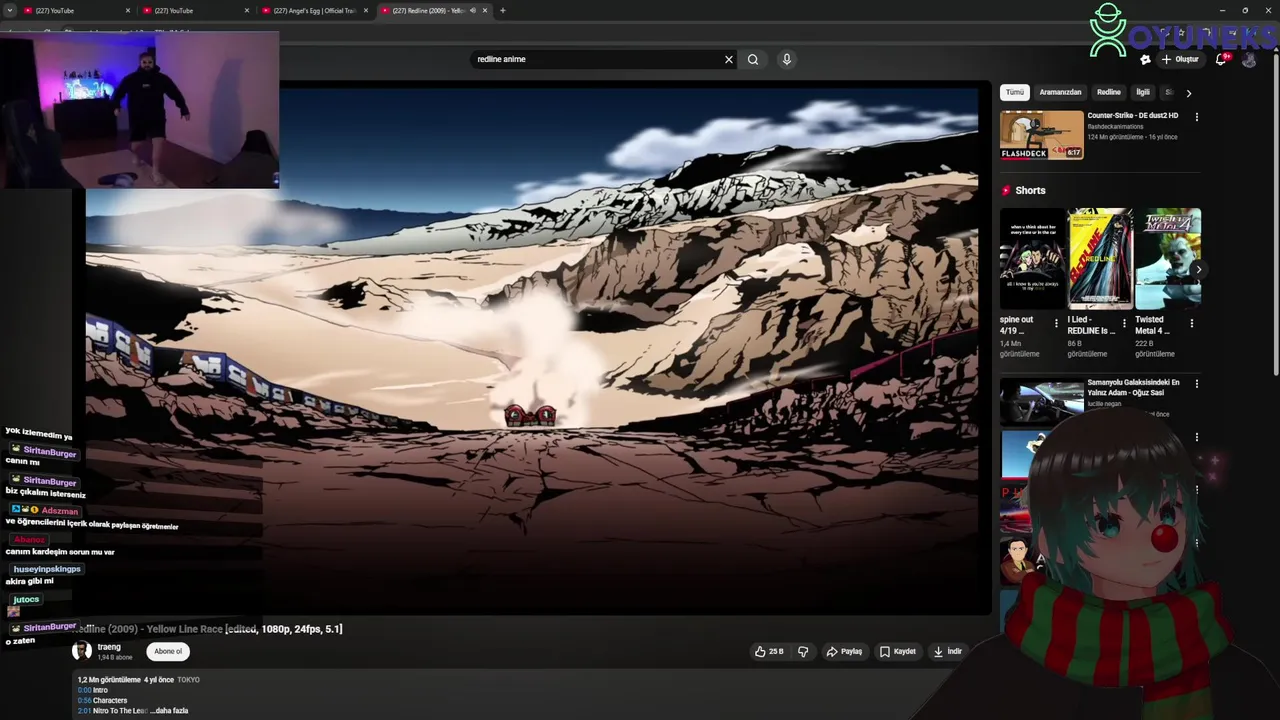The image size is (1280, 720).
Task: Open options menu for the Samanyolu video
Action: pos(1196,384)
